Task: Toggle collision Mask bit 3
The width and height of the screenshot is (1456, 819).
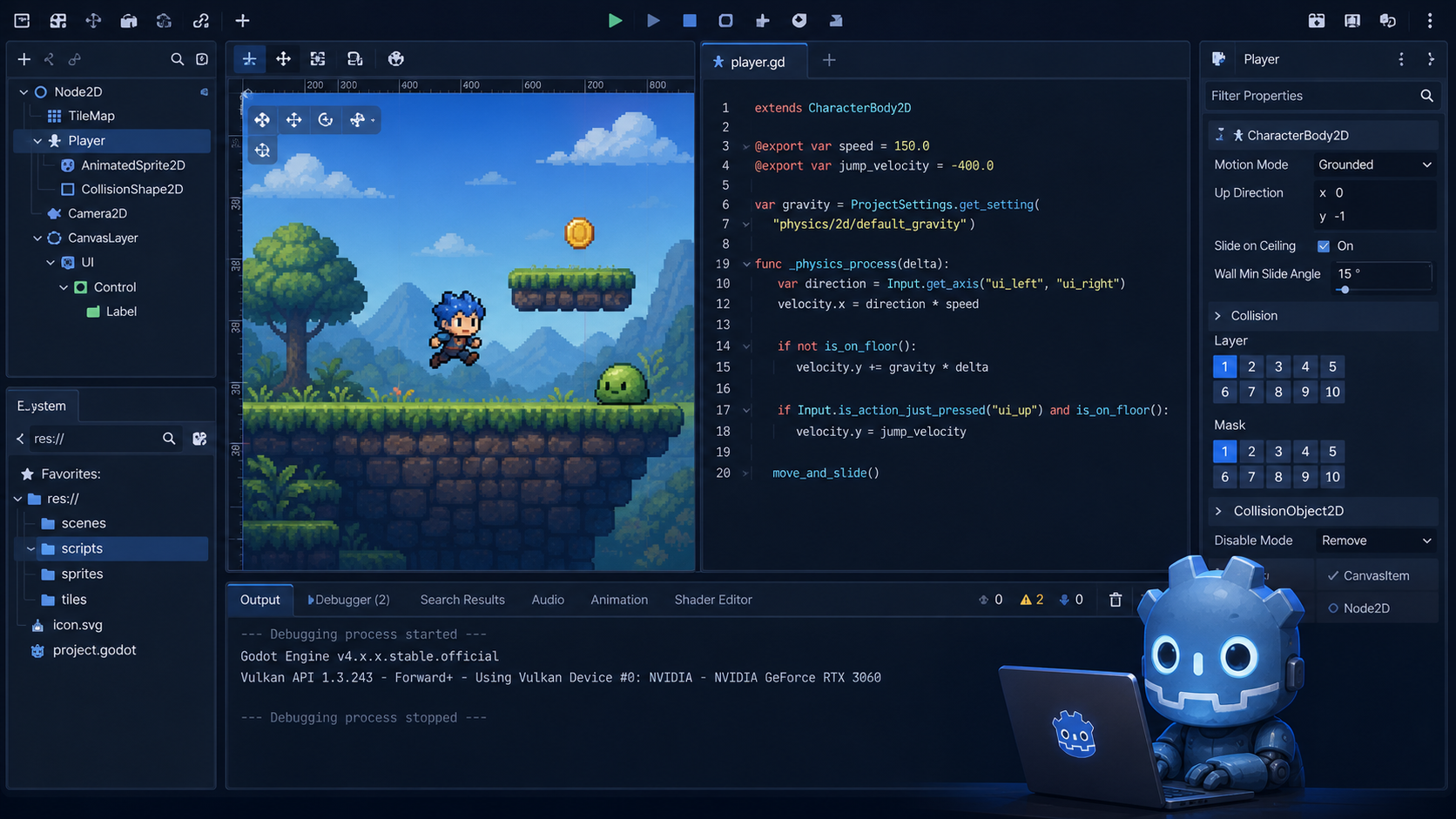Action: click(1278, 451)
